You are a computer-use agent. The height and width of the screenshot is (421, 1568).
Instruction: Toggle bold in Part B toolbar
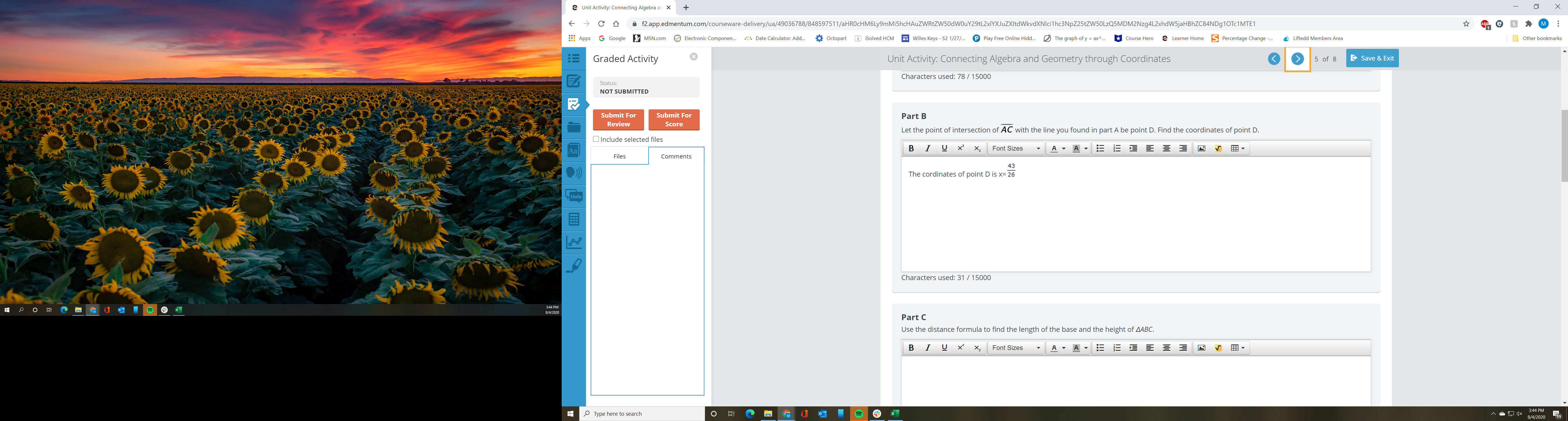[911, 149]
